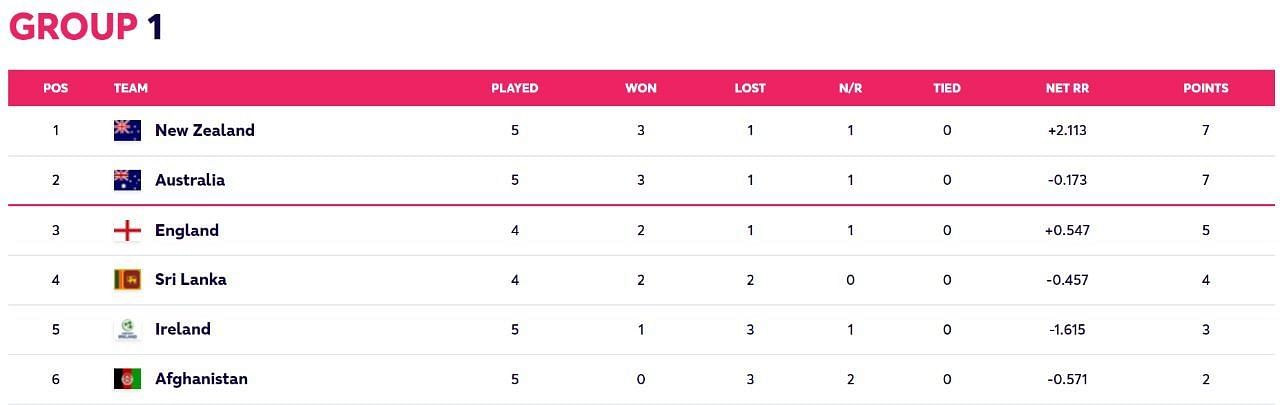Click the WON column header

(x=641, y=88)
